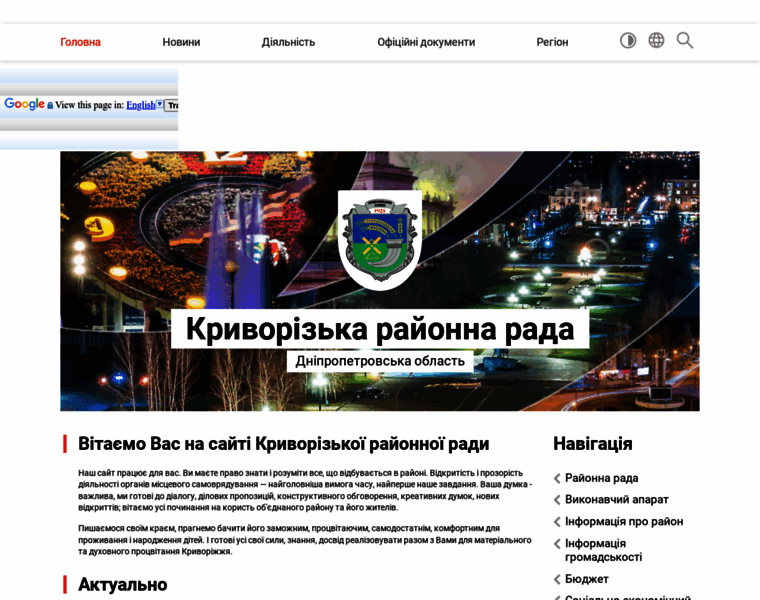Image resolution: width=760 pixels, height=600 pixels.
Task: Expand the Інформація про район chevron
Action: [x=557, y=522]
